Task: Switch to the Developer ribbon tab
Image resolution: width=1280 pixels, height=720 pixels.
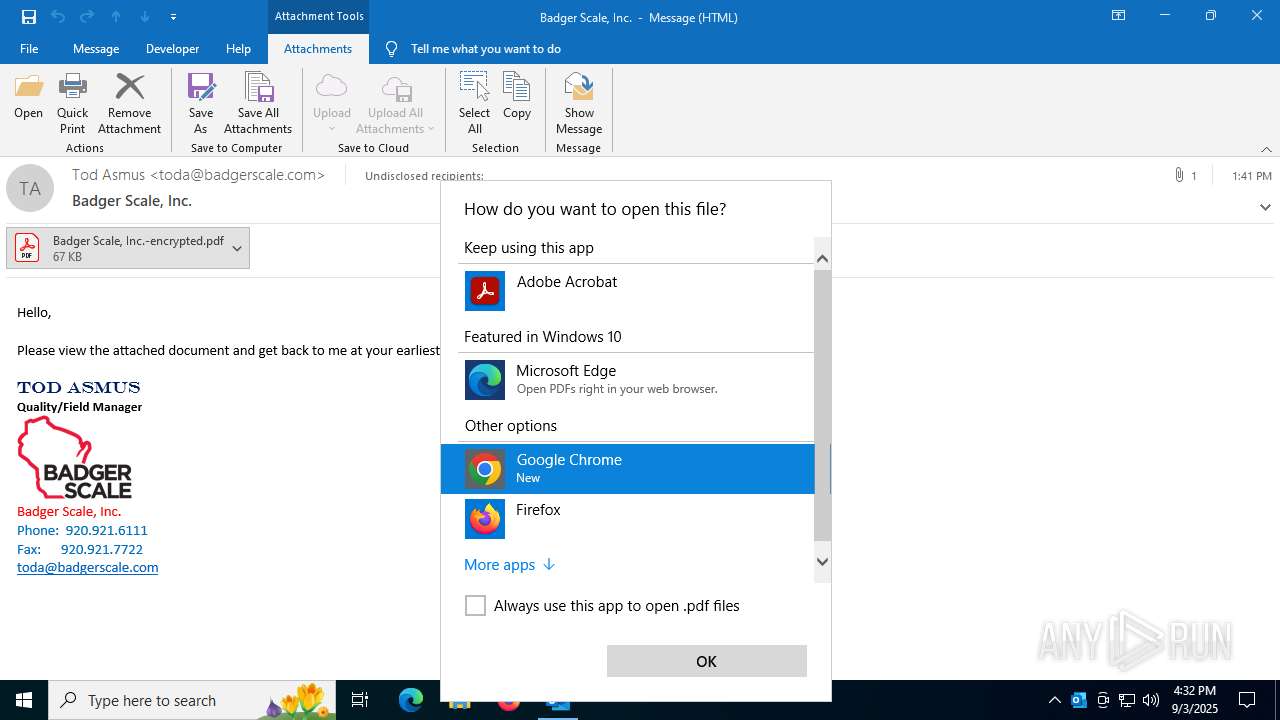Action: [172, 49]
